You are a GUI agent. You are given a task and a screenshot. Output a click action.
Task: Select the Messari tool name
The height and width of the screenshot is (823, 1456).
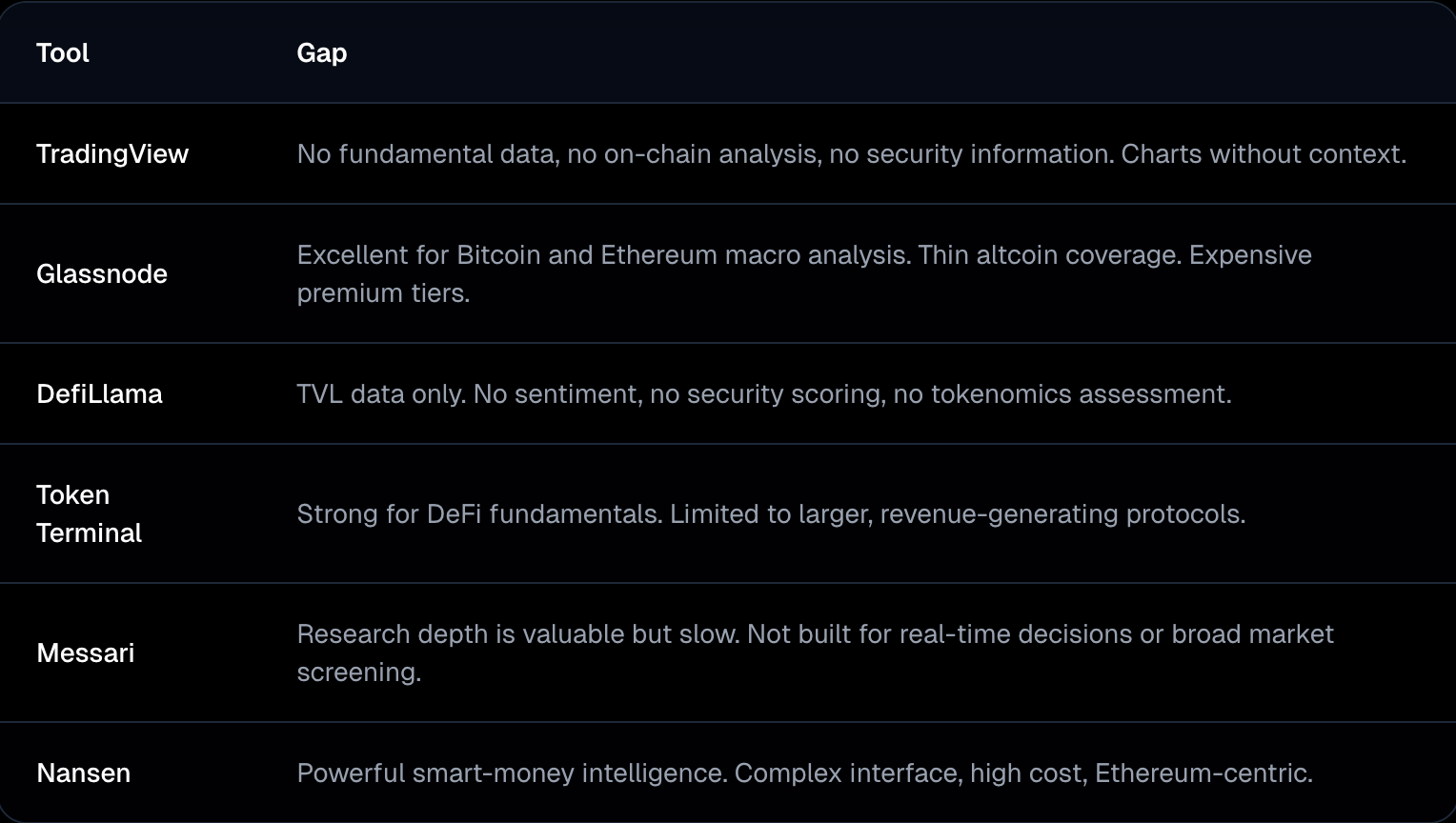(x=86, y=652)
